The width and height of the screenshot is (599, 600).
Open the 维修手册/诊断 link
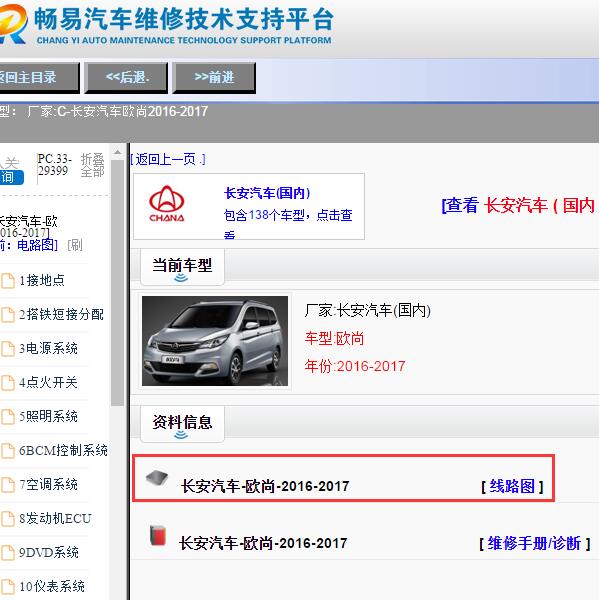coord(534,543)
